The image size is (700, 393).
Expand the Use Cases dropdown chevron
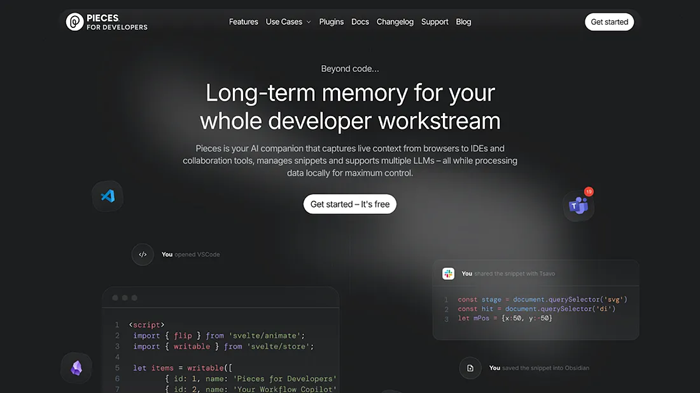point(308,22)
